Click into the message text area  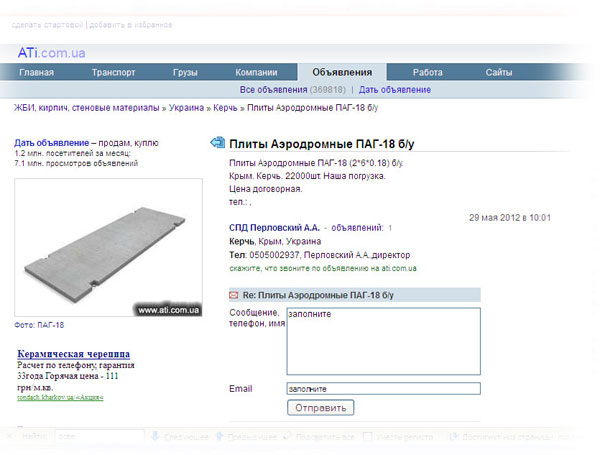[383, 340]
